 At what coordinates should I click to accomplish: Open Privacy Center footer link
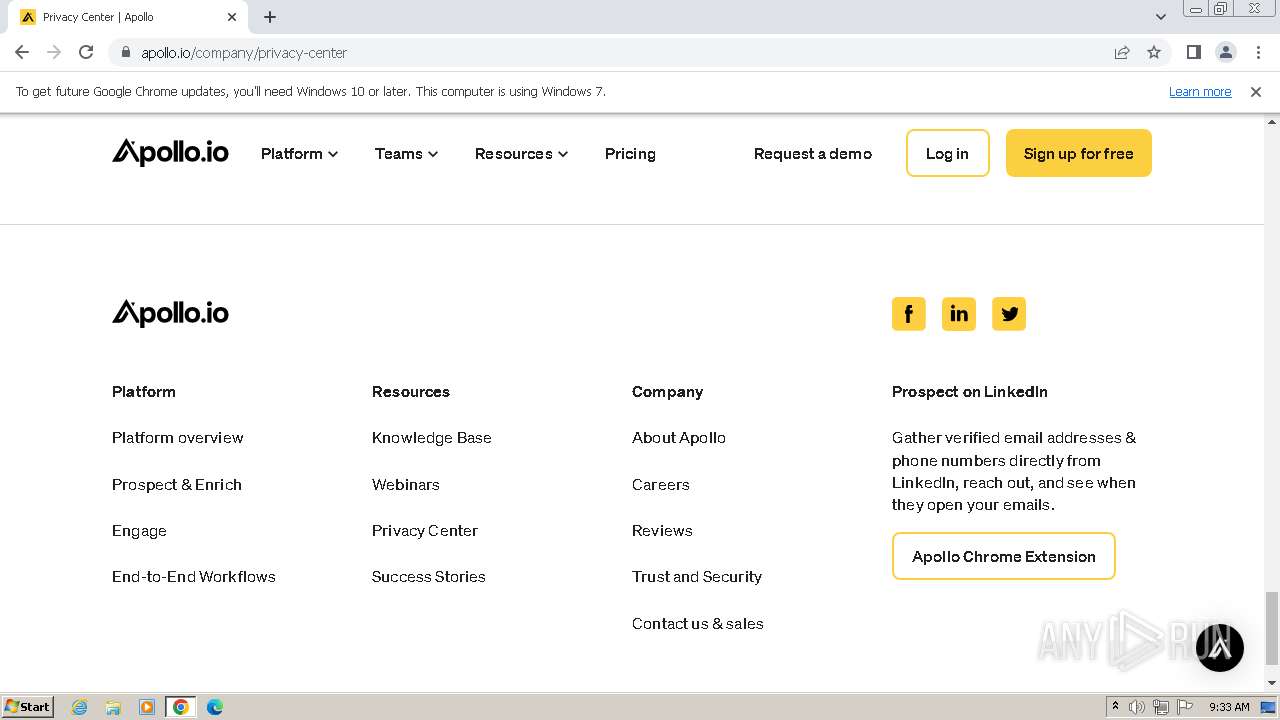pyautogui.click(x=425, y=531)
